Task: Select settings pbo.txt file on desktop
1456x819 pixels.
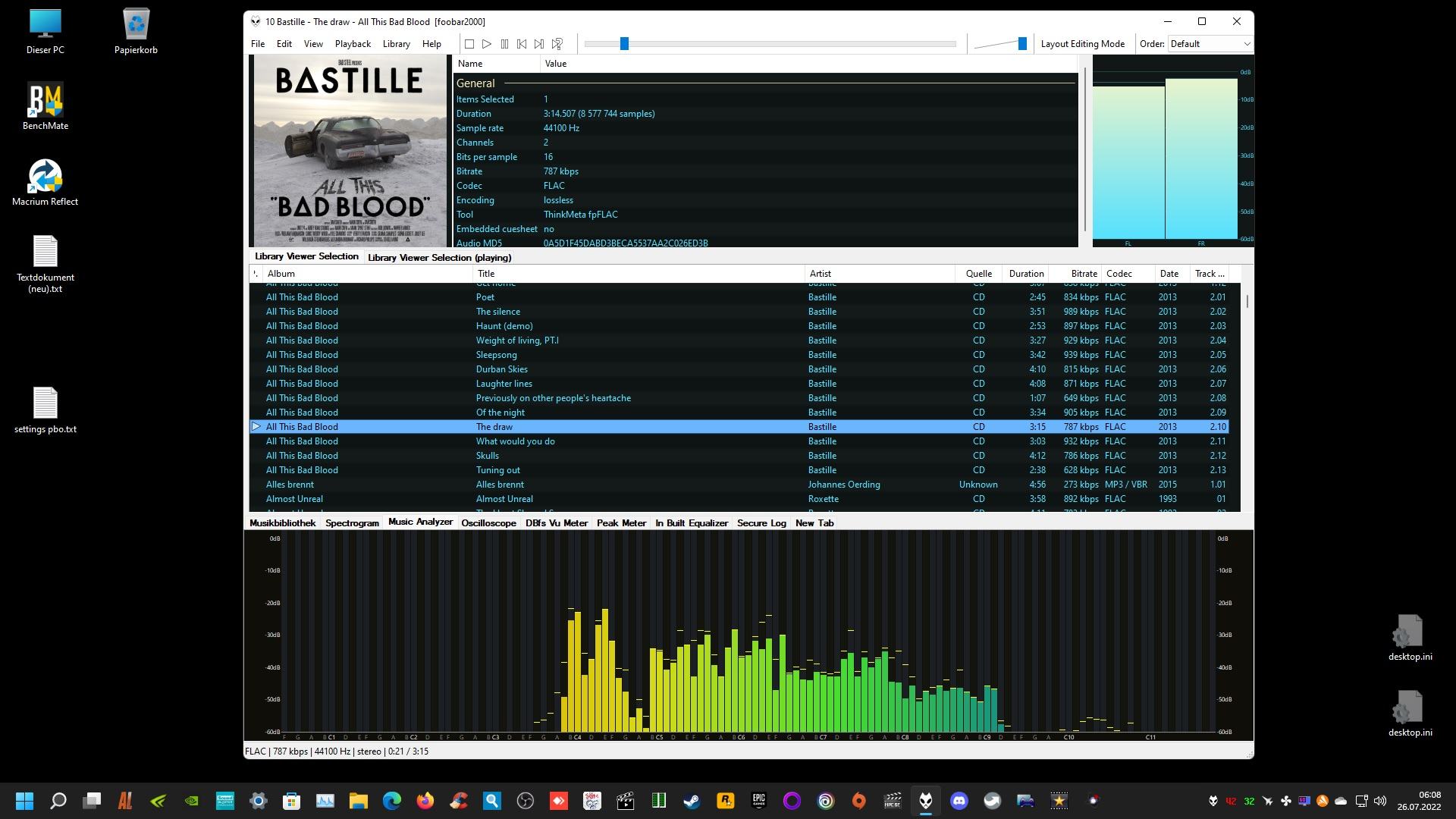Action: [45, 410]
